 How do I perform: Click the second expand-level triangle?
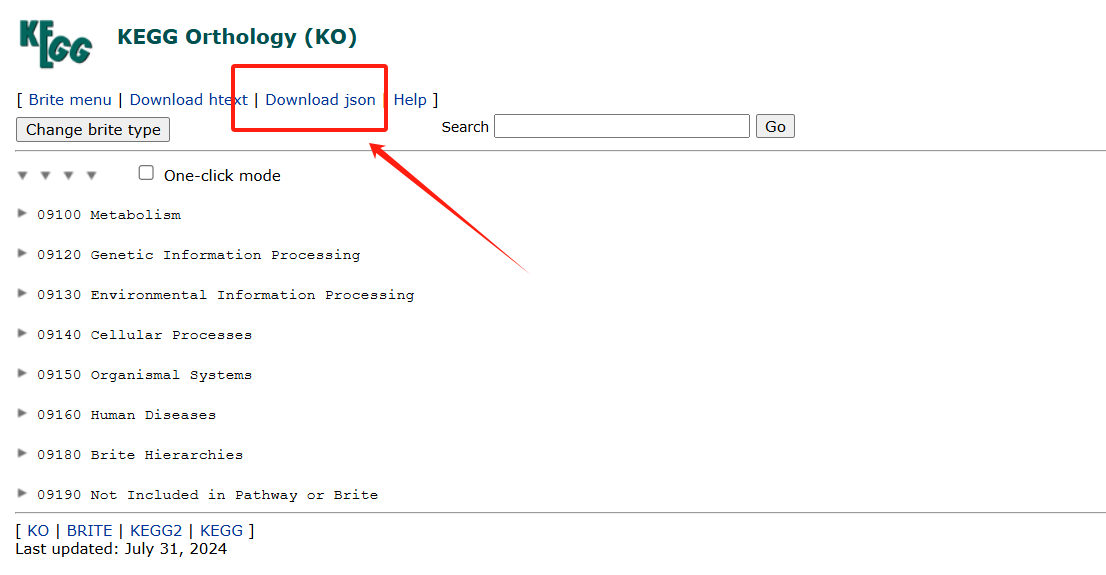[x=45, y=176]
